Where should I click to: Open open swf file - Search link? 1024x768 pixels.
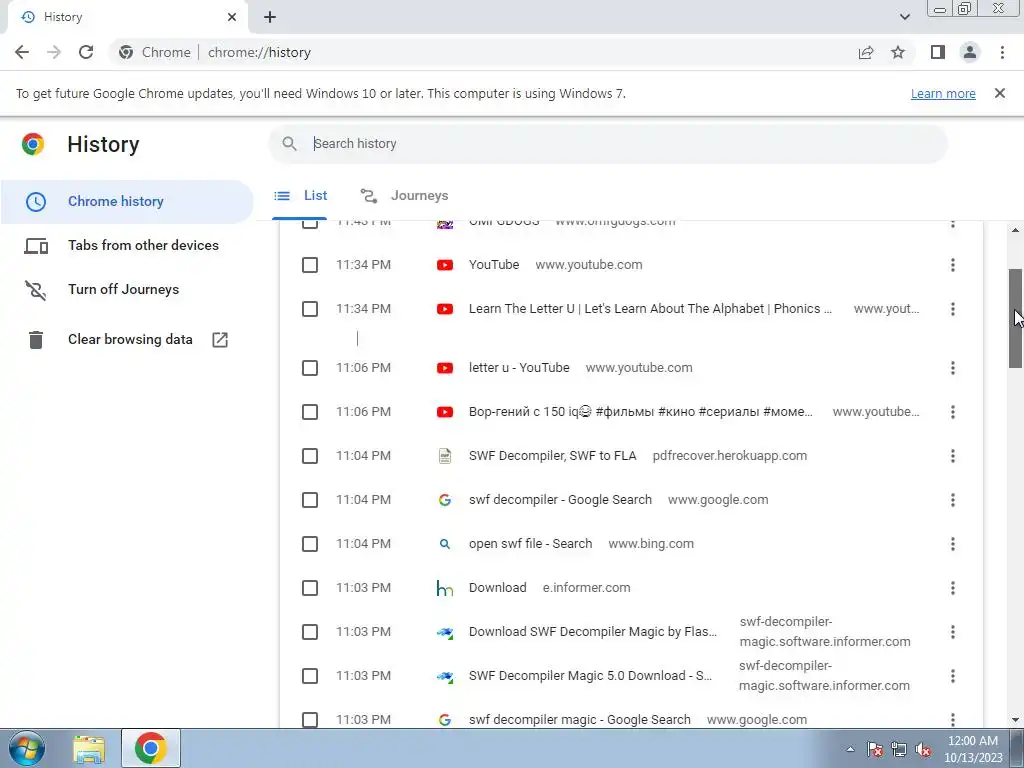tap(530, 544)
